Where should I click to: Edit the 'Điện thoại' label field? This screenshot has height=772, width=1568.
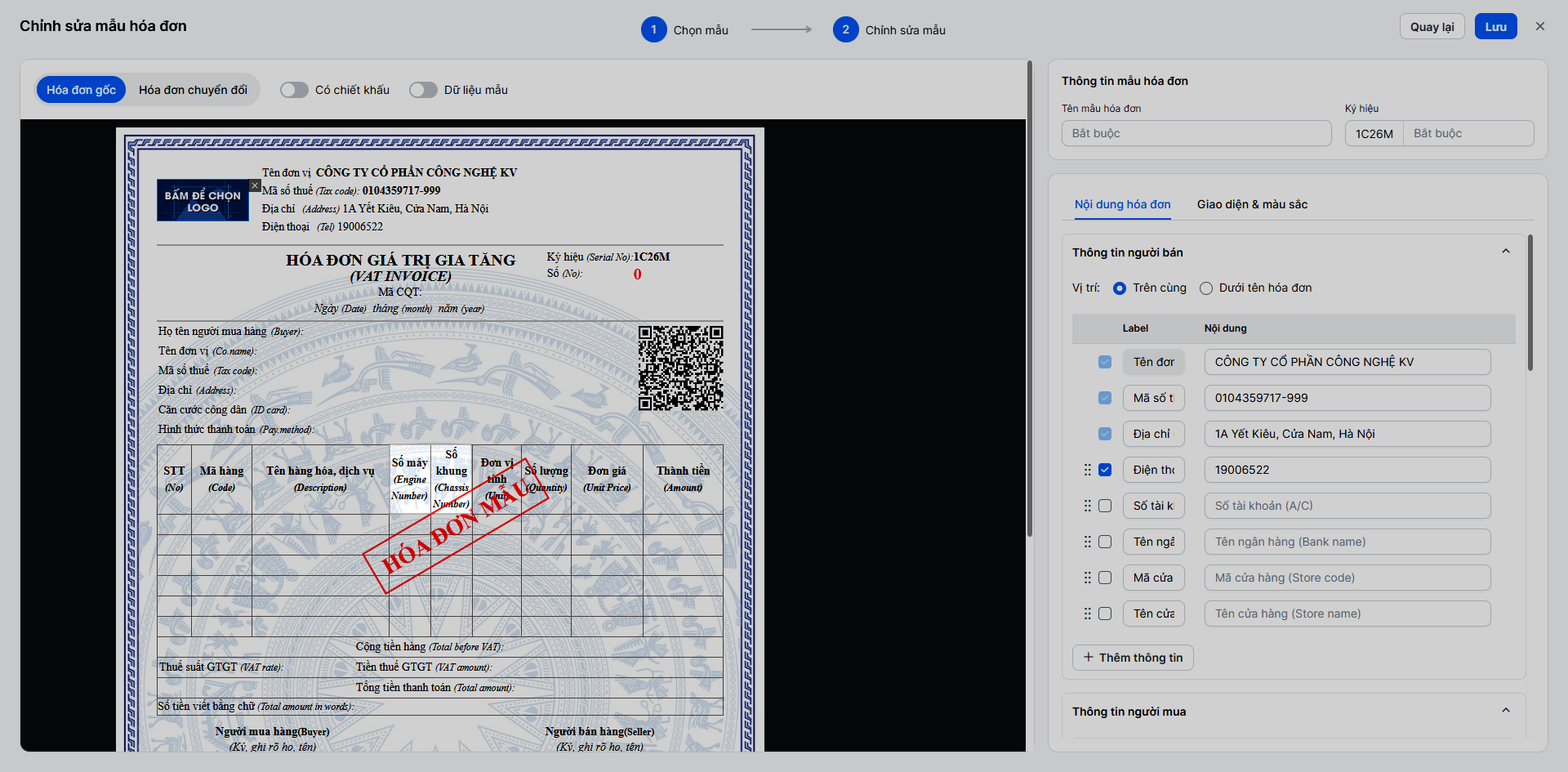(x=1154, y=470)
